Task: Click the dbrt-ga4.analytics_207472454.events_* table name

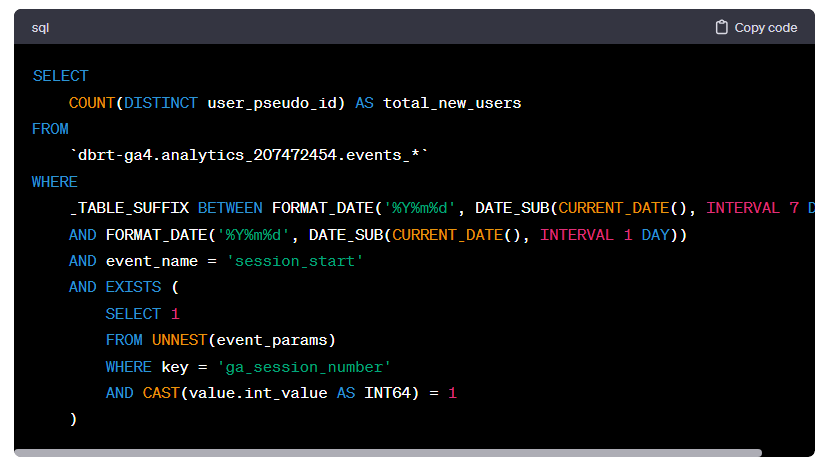Action: coord(249,155)
